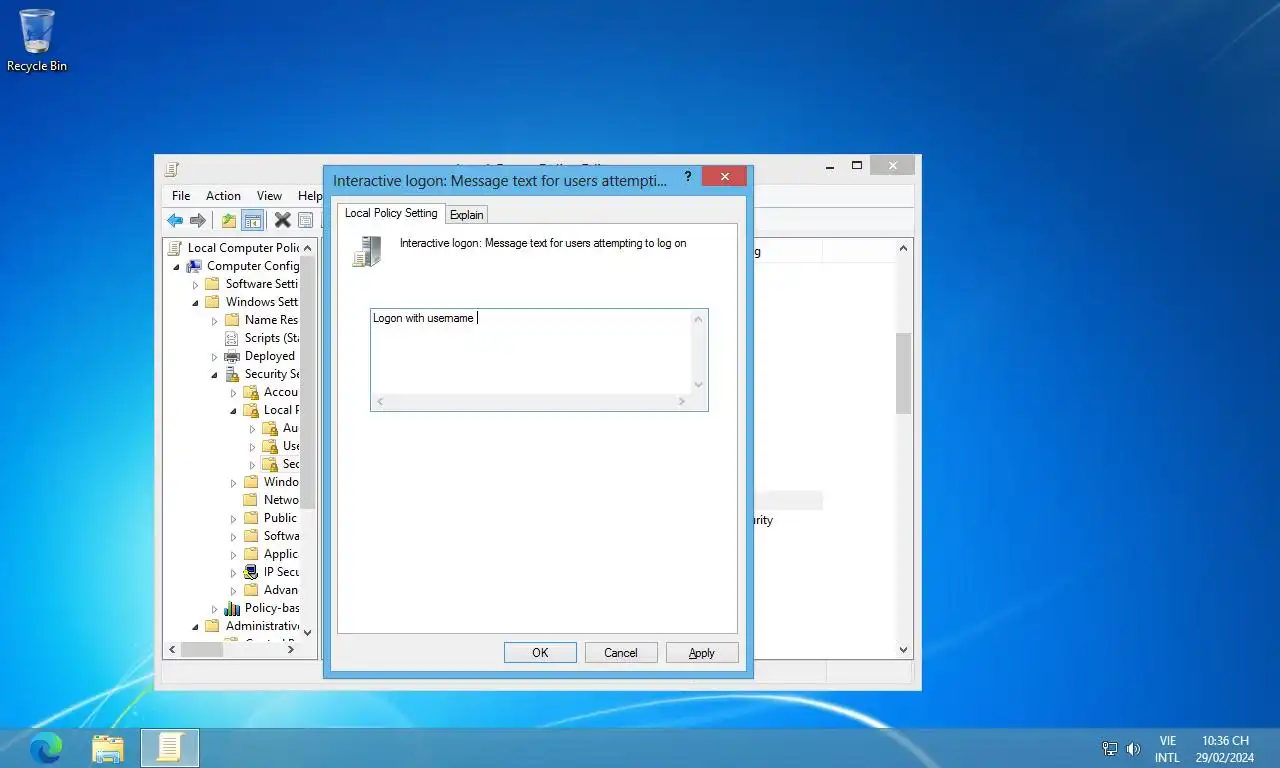Launch Microsoft Edge from the taskbar
This screenshot has width=1280, height=768.
[x=45, y=747]
